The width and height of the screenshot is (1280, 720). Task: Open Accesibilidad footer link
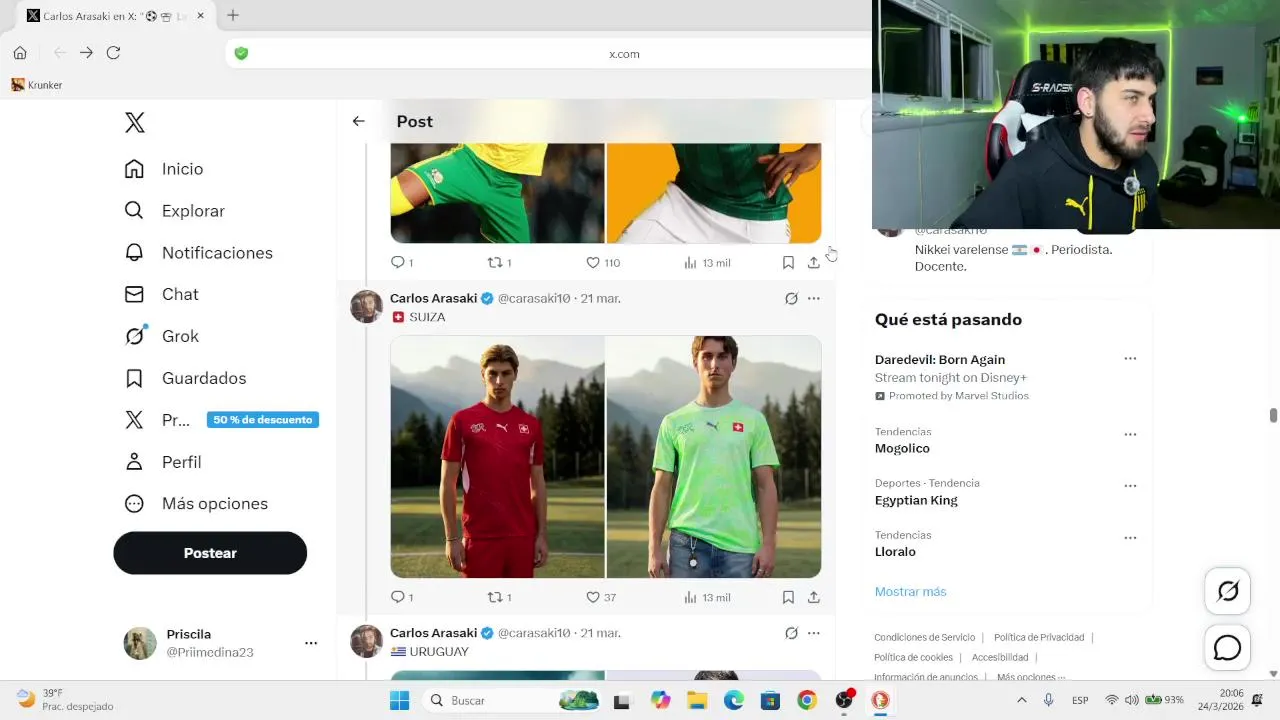(1000, 658)
